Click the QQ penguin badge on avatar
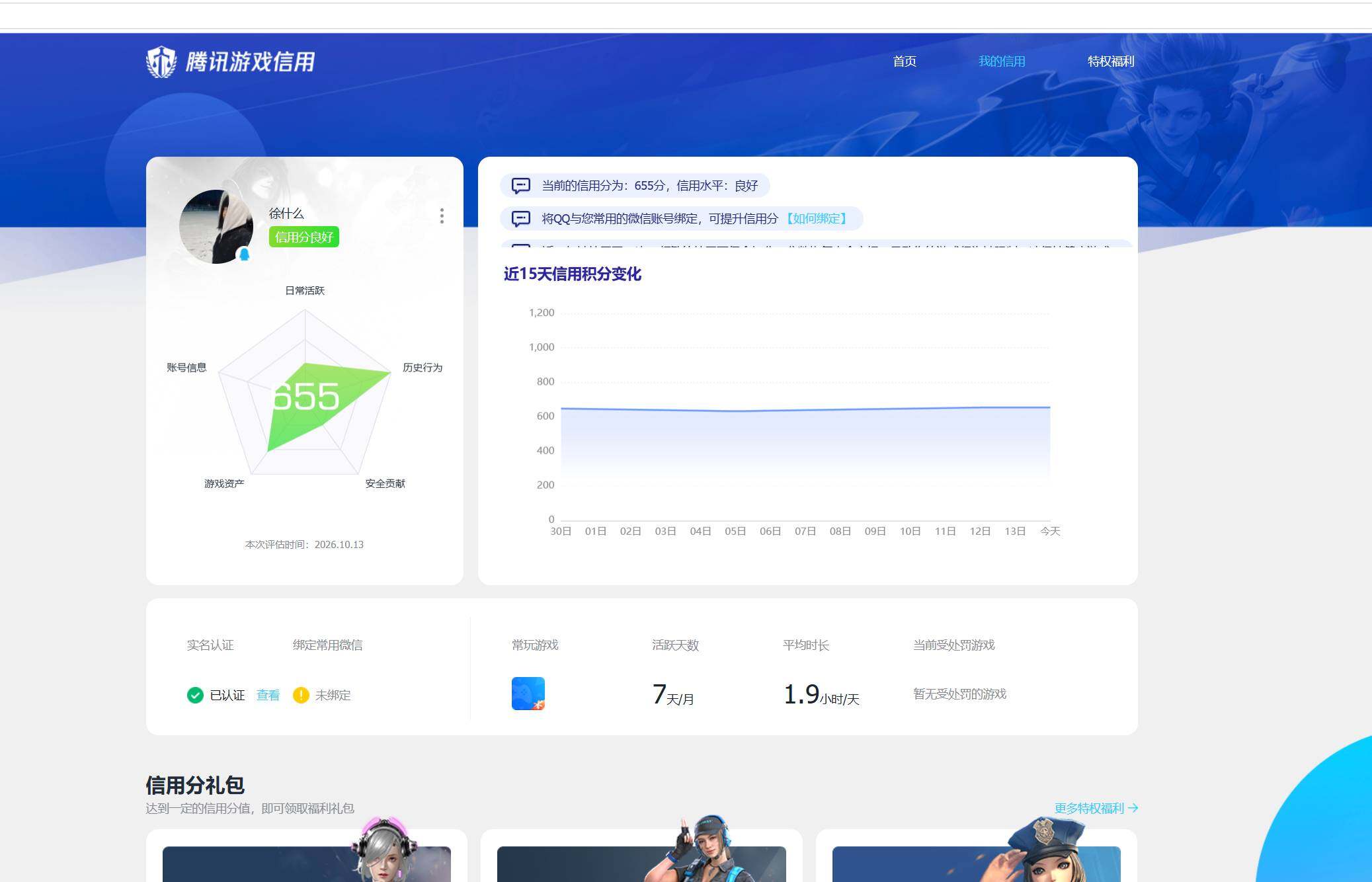 (244, 255)
